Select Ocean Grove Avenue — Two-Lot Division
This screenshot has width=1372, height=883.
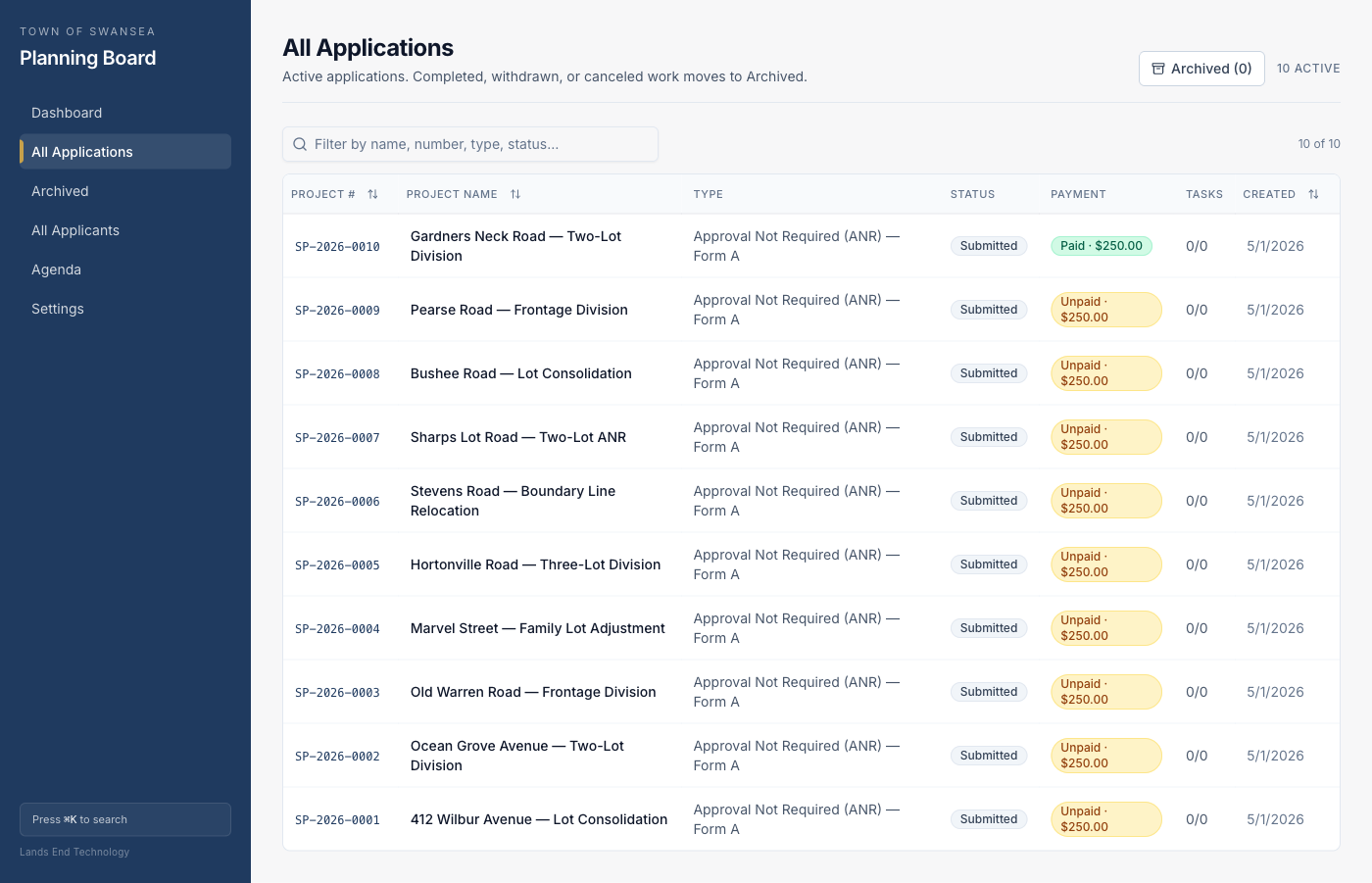[517, 756]
